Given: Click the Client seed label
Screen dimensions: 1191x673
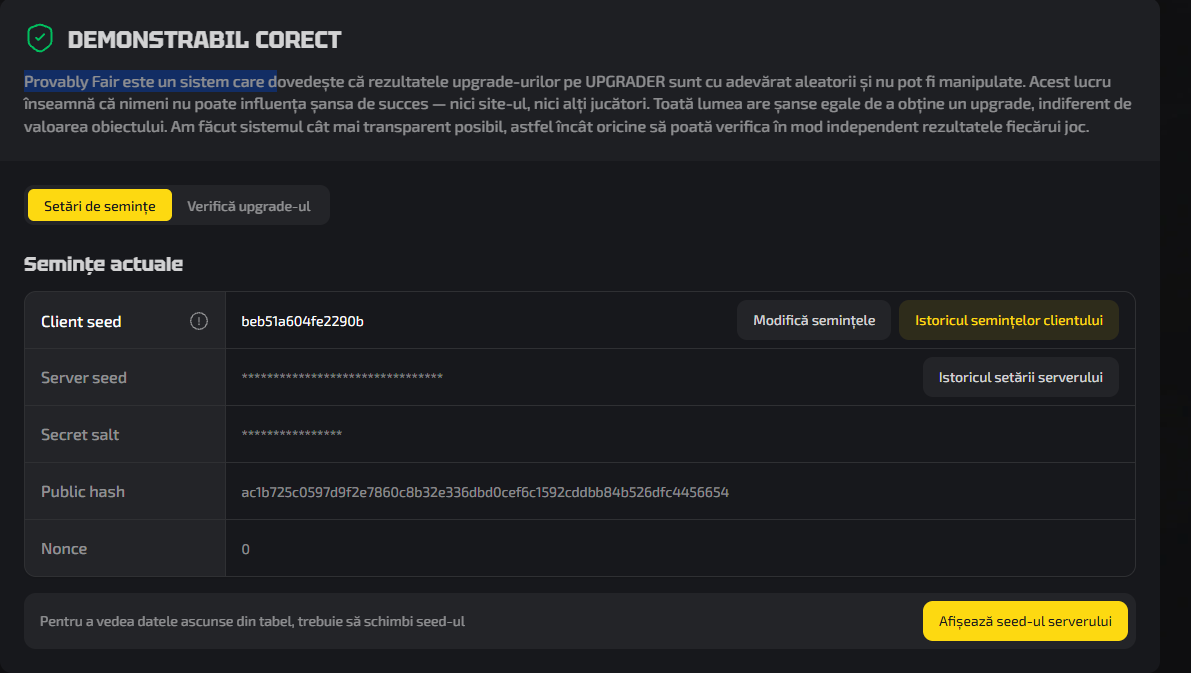Looking at the screenshot, I should 81,321.
